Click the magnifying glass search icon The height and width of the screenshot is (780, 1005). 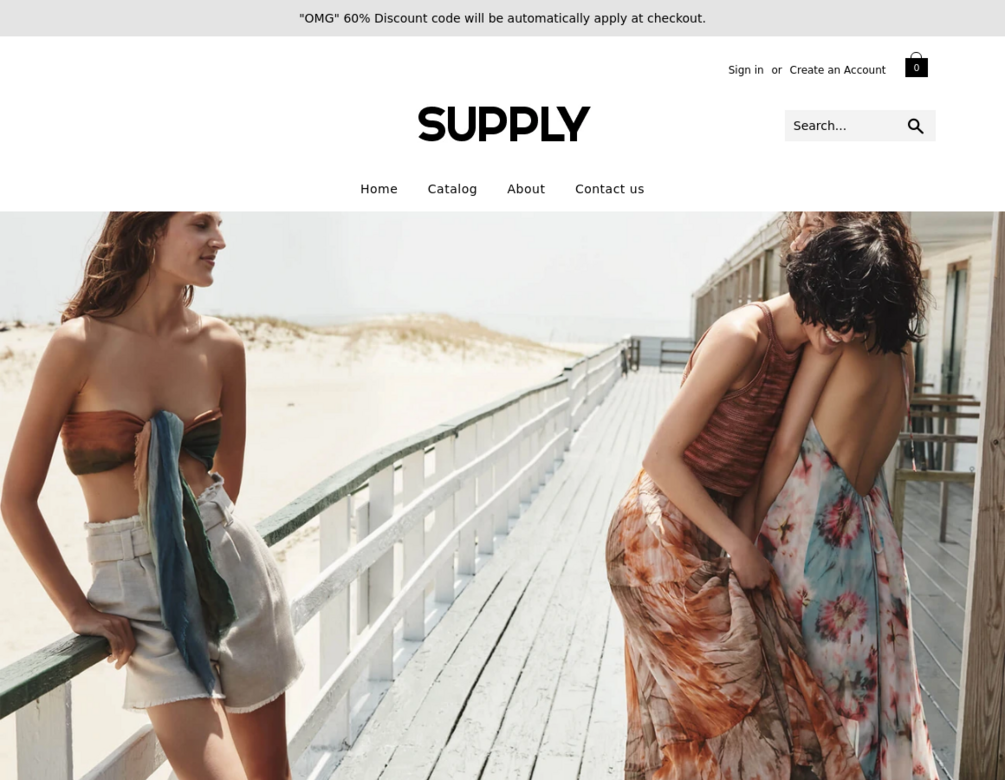(915, 126)
